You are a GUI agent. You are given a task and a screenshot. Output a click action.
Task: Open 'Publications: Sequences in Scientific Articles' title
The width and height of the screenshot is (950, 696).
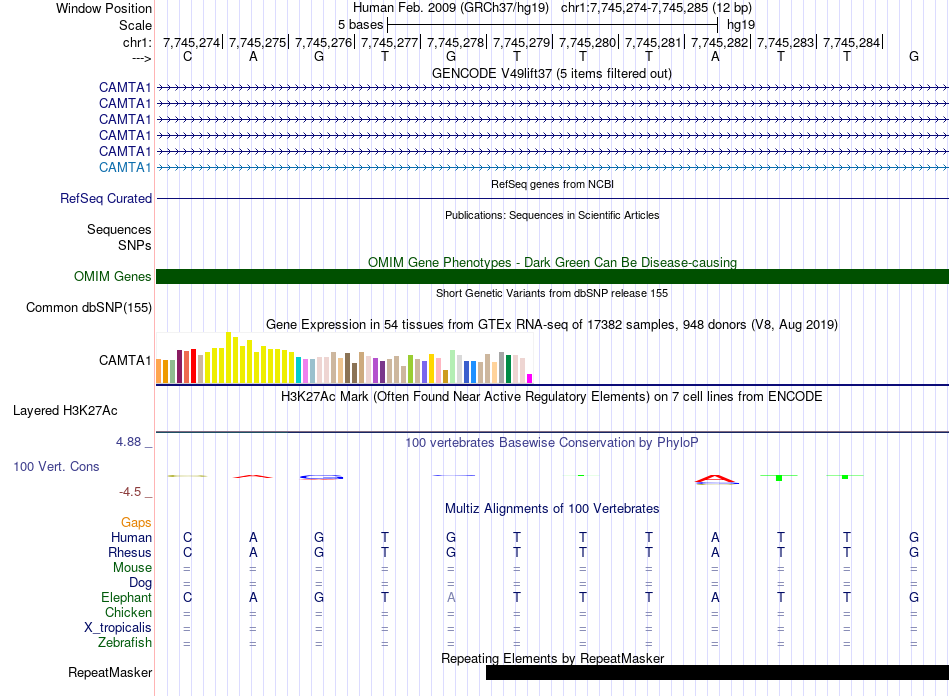(552, 215)
